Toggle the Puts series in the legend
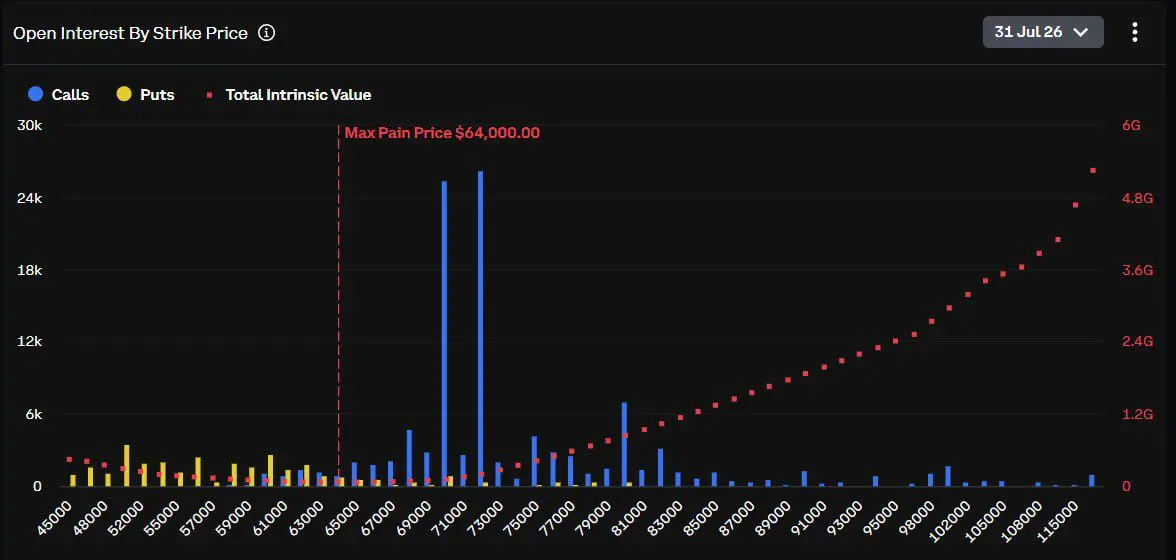Image resolution: width=1176 pixels, height=560 pixels. tap(146, 94)
